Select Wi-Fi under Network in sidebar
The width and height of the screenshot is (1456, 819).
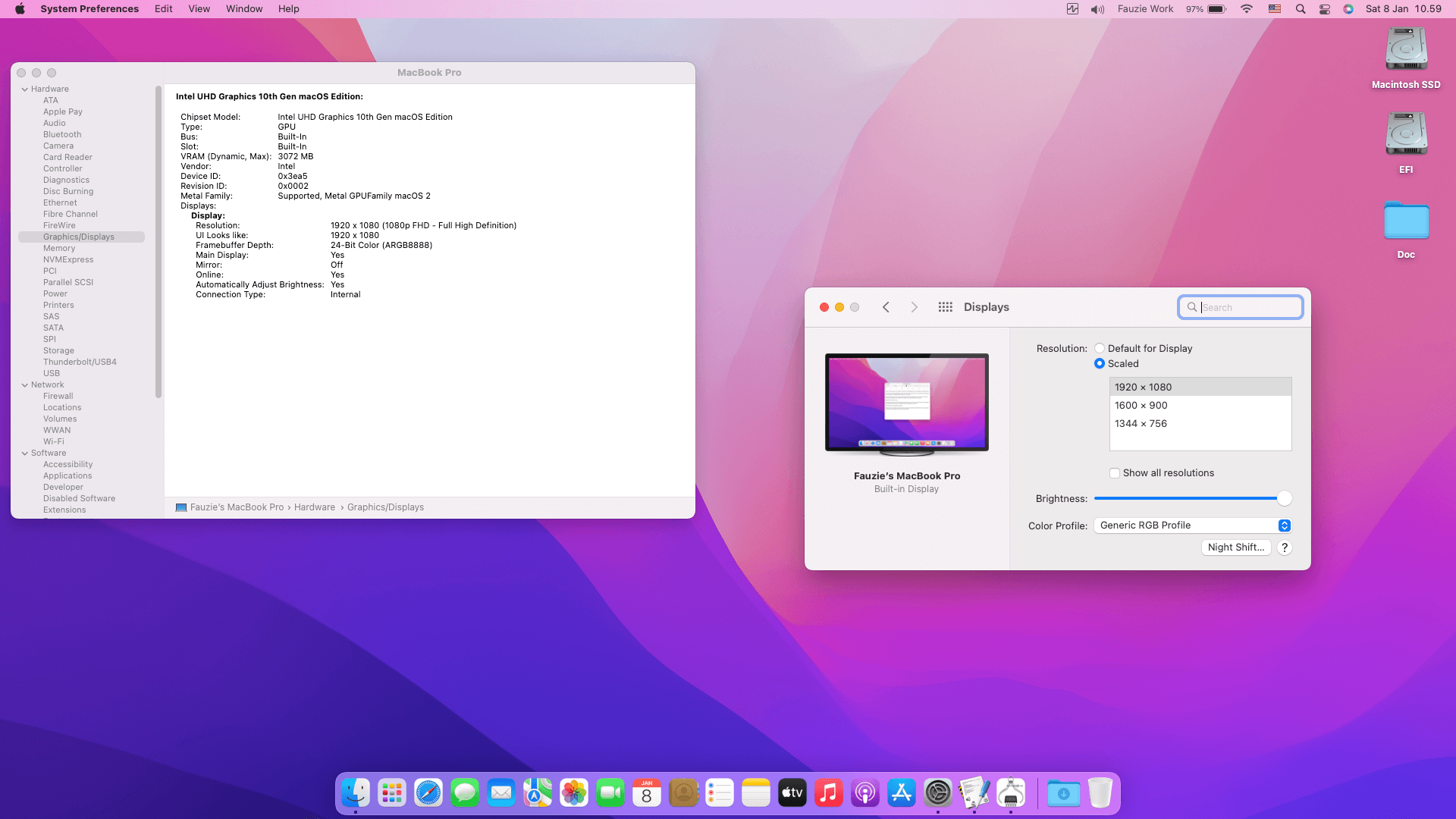54,442
